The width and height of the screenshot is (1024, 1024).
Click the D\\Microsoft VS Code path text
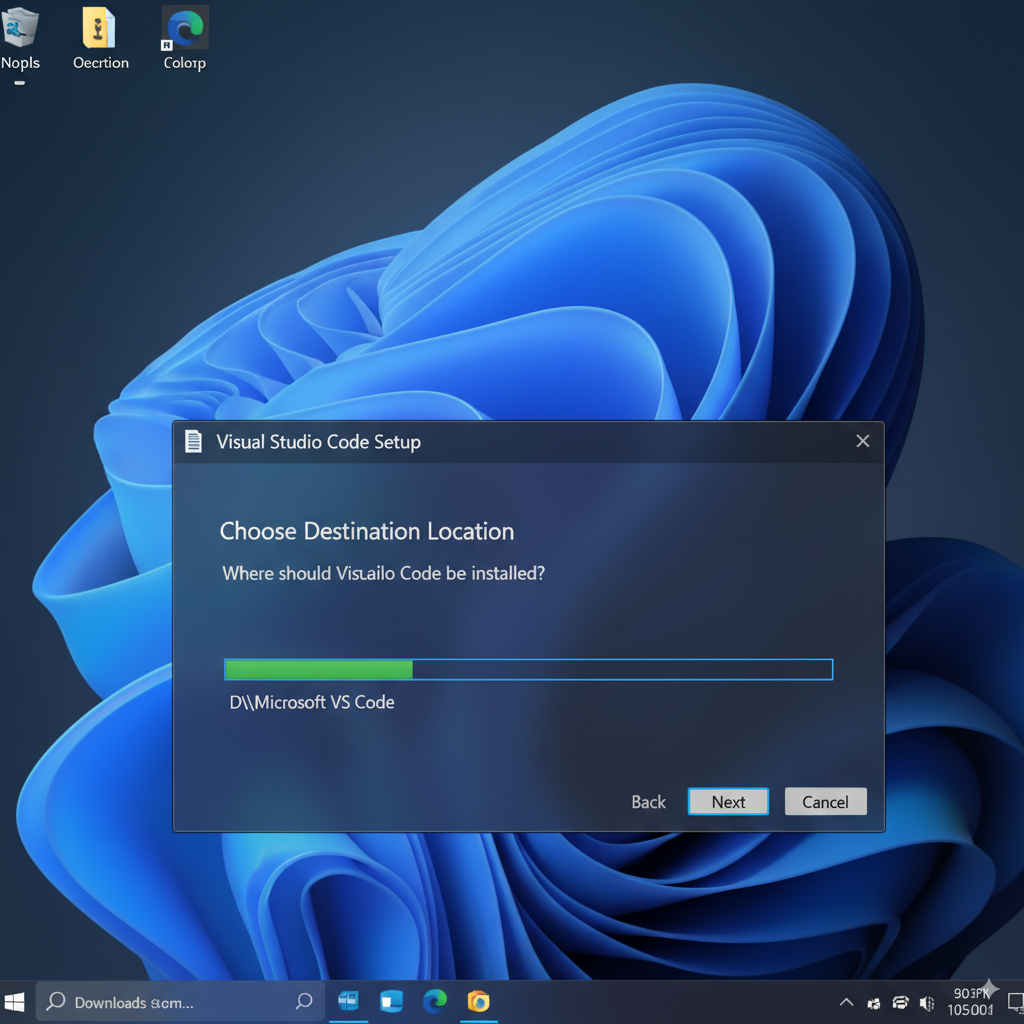tap(312, 702)
